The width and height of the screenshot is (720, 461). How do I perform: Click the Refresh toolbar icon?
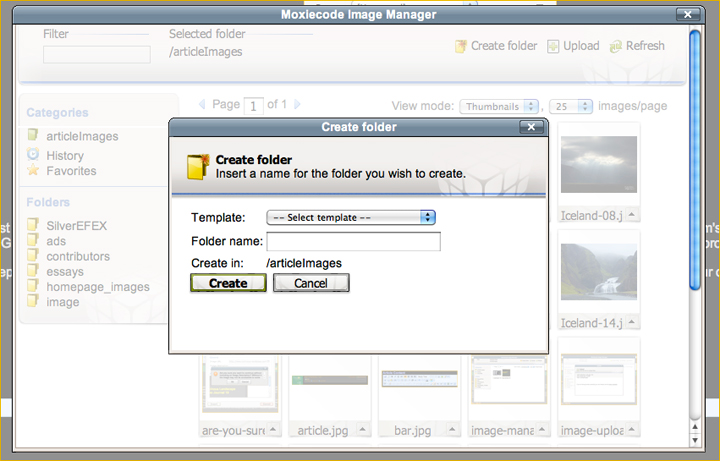[x=615, y=46]
